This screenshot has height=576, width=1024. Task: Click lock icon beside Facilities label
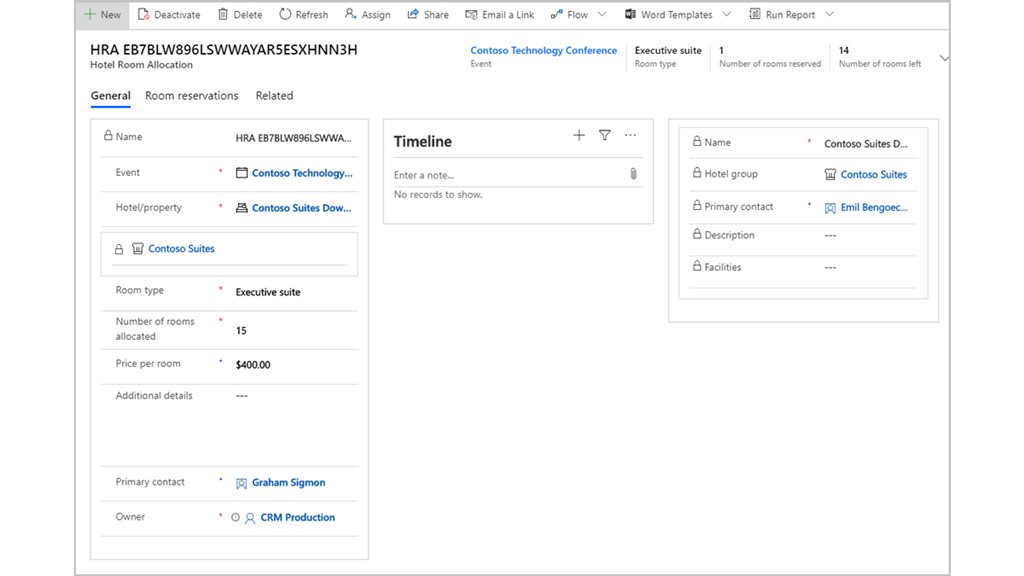click(x=697, y=266)
